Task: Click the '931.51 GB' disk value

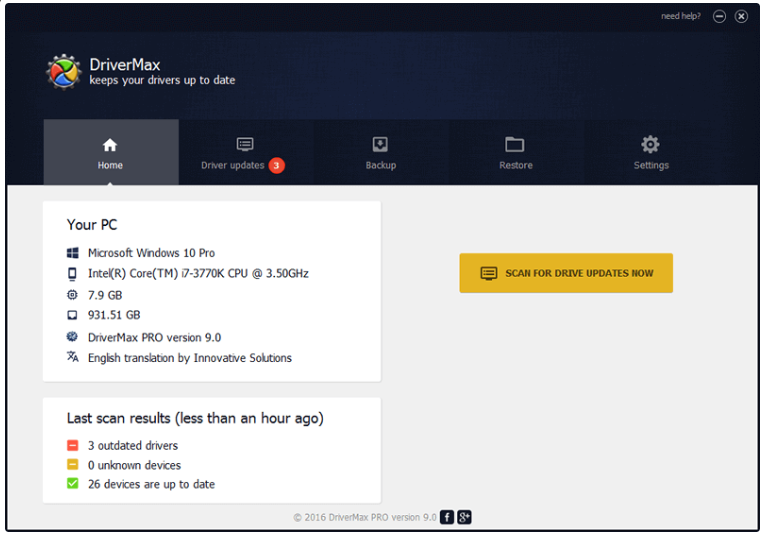Action: (114, 315)
